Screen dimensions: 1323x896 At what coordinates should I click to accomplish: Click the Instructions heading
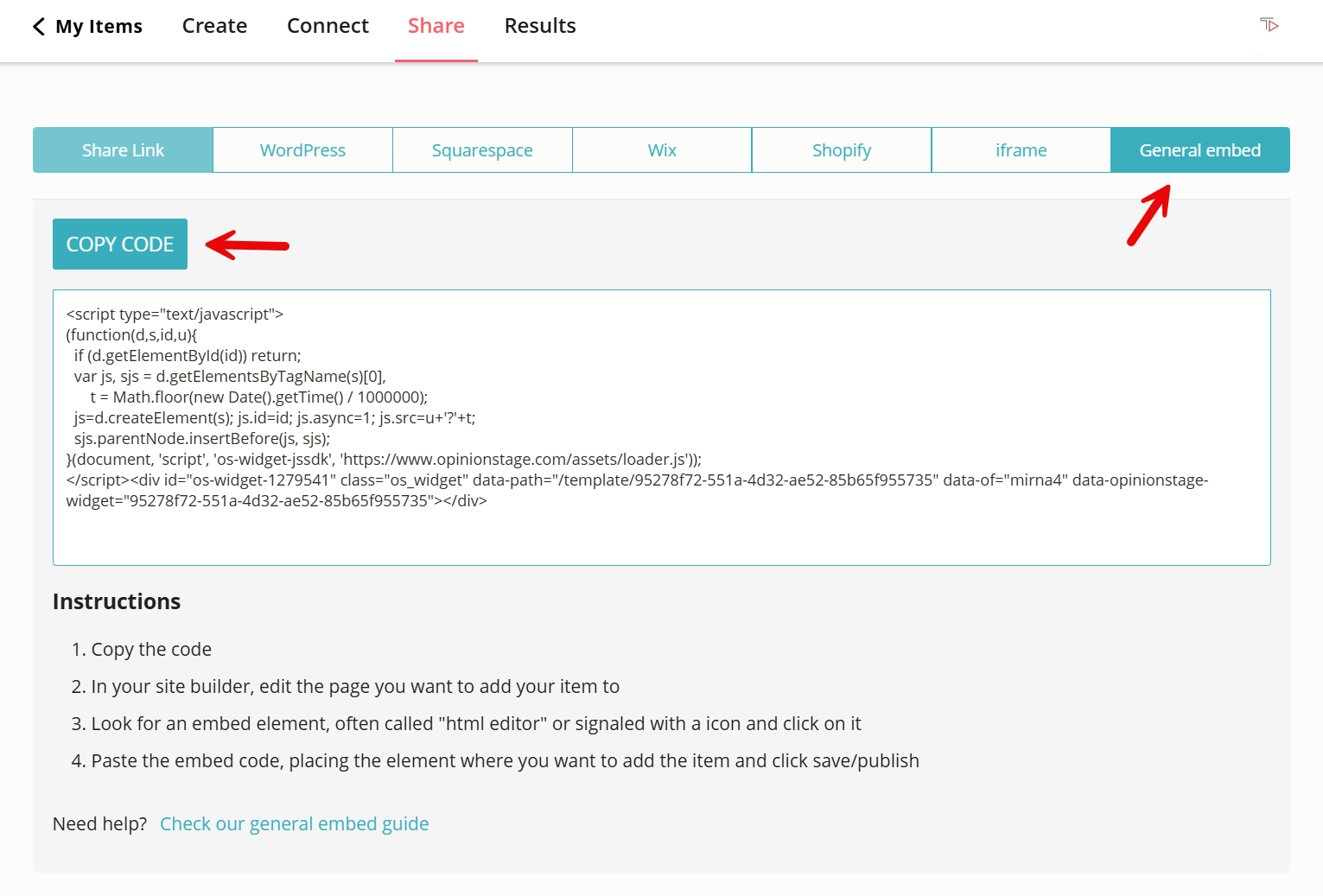[x=116, y=601]
